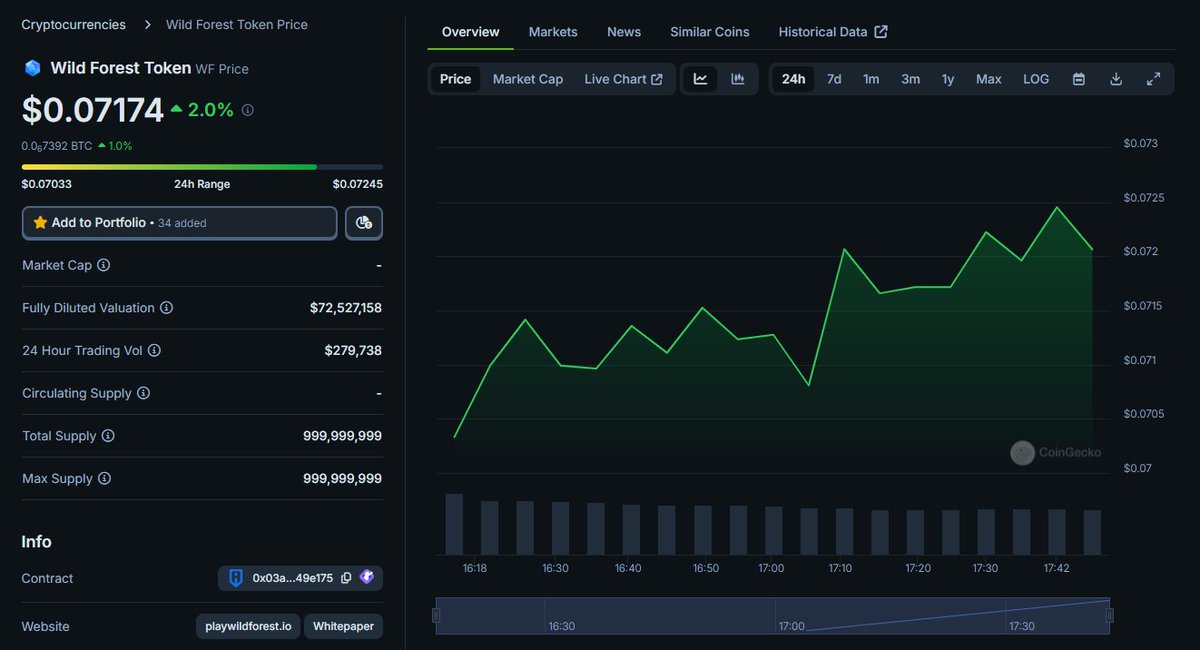Show Total Supply info icon

[108, 436]
